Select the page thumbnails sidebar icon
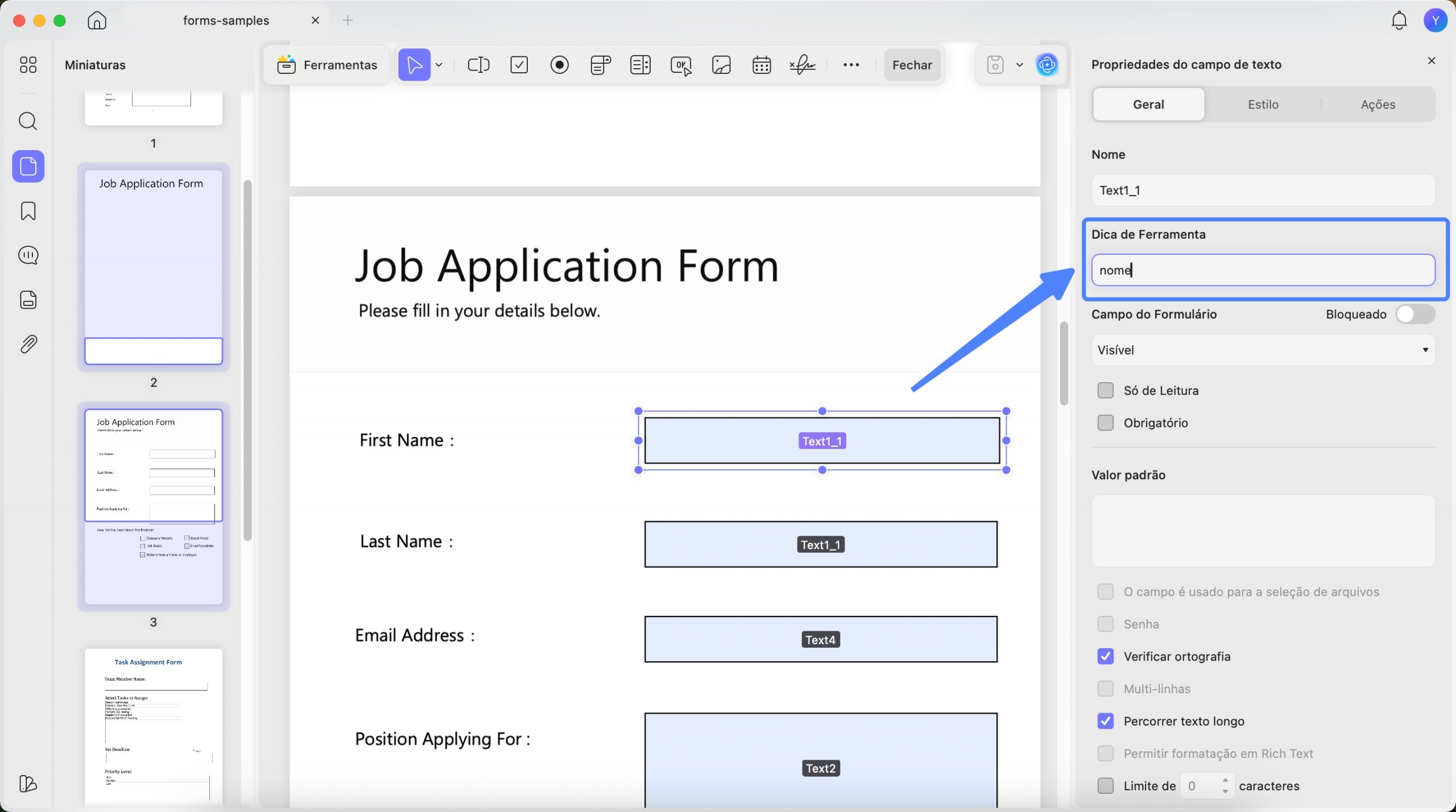The image size is (1456, 812). 28,166
